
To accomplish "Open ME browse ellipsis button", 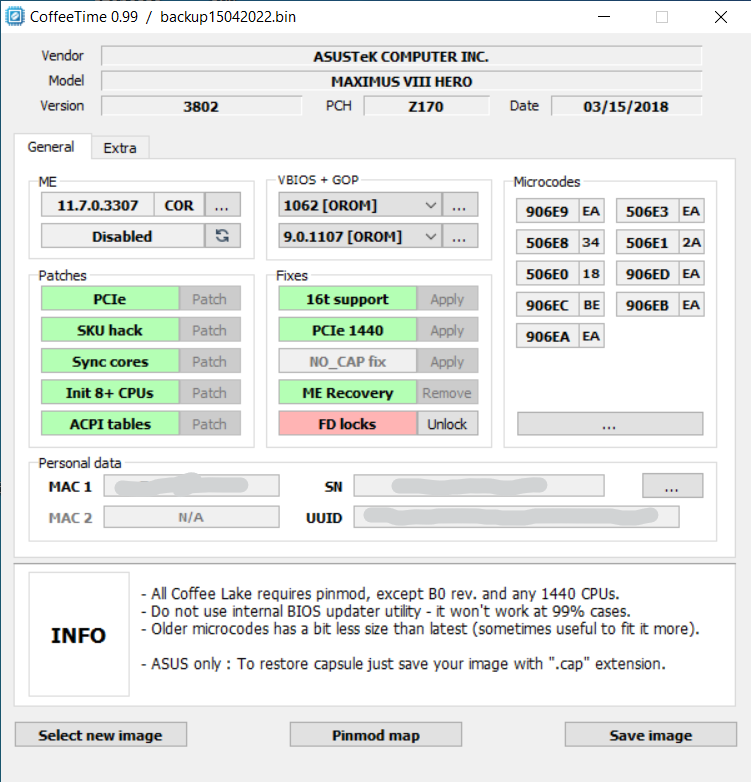I will [x=222, y=205].
